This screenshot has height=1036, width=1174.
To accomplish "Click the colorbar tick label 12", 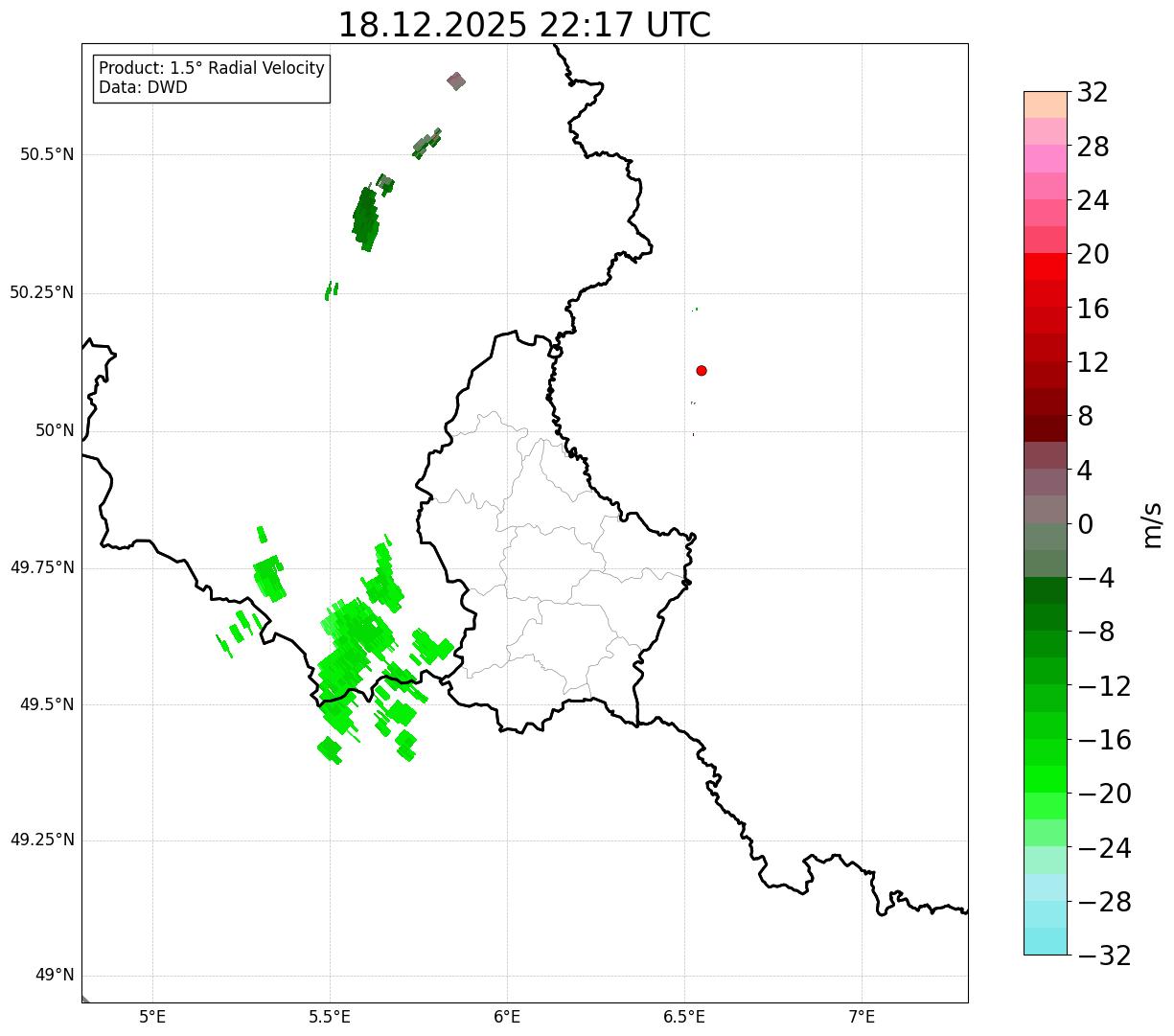I will click(x=1093, y=362).
